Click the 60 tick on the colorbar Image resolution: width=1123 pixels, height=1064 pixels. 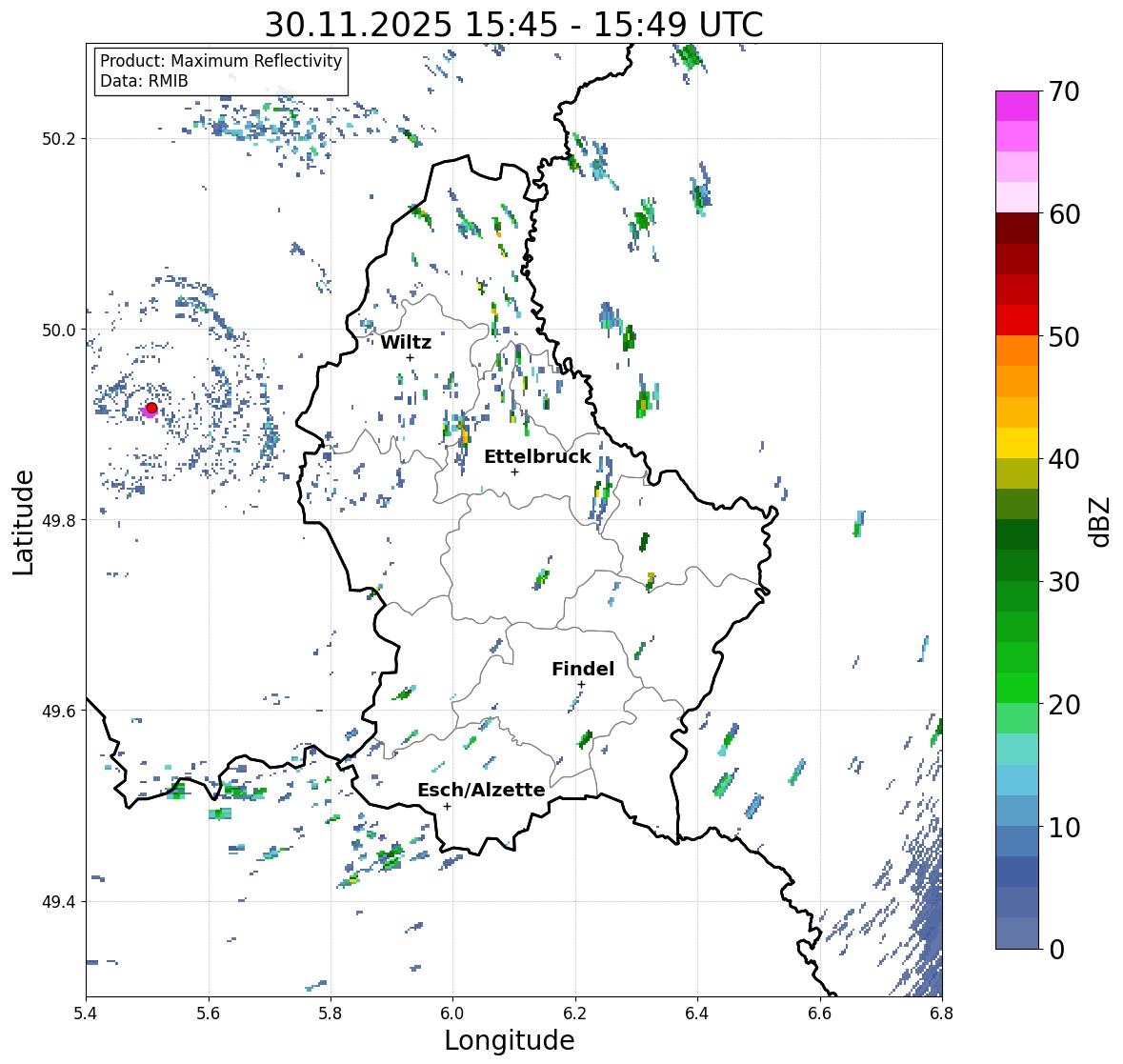coord(1064,213)
